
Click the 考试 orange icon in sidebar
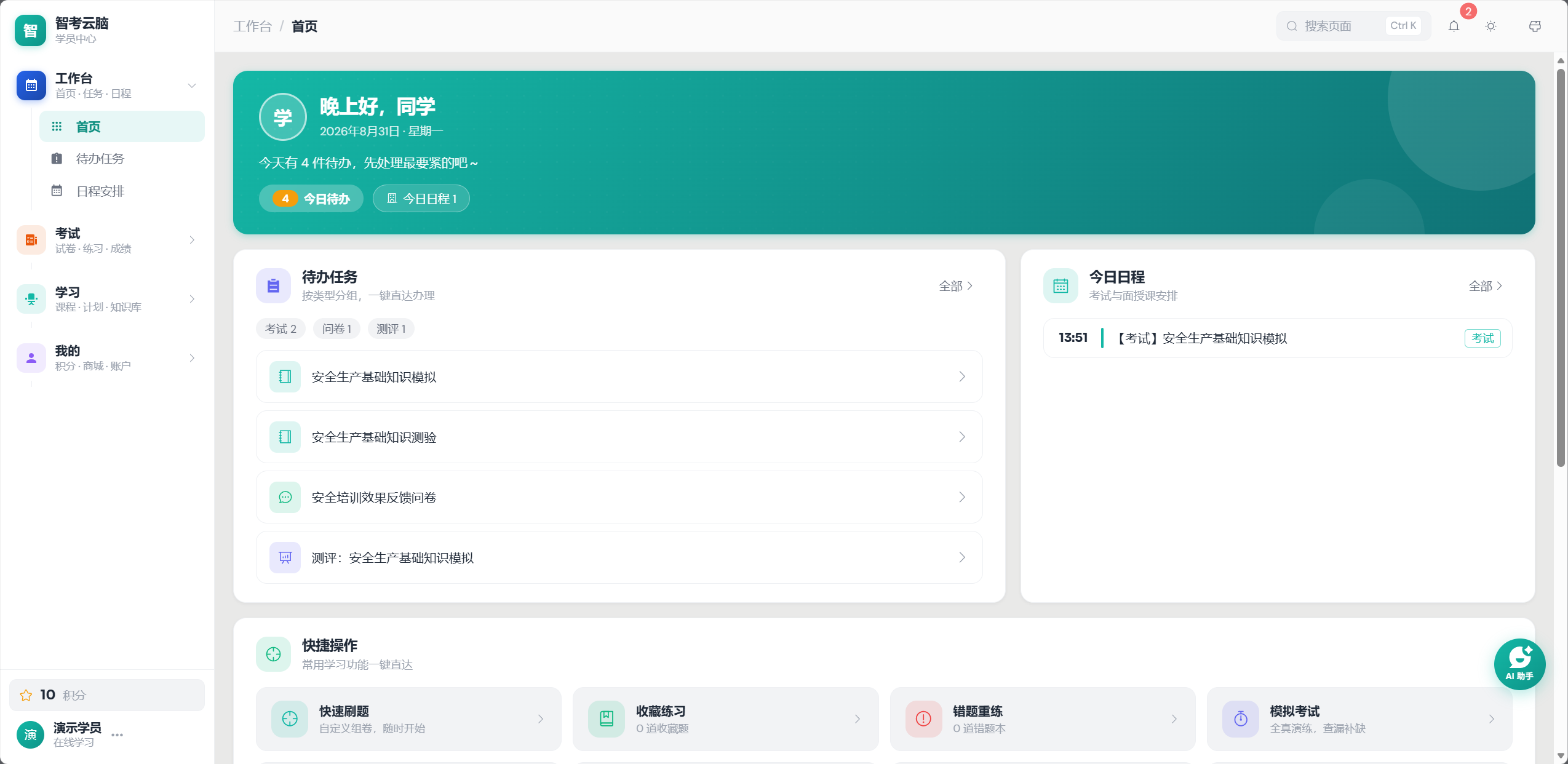pos(31,240)
